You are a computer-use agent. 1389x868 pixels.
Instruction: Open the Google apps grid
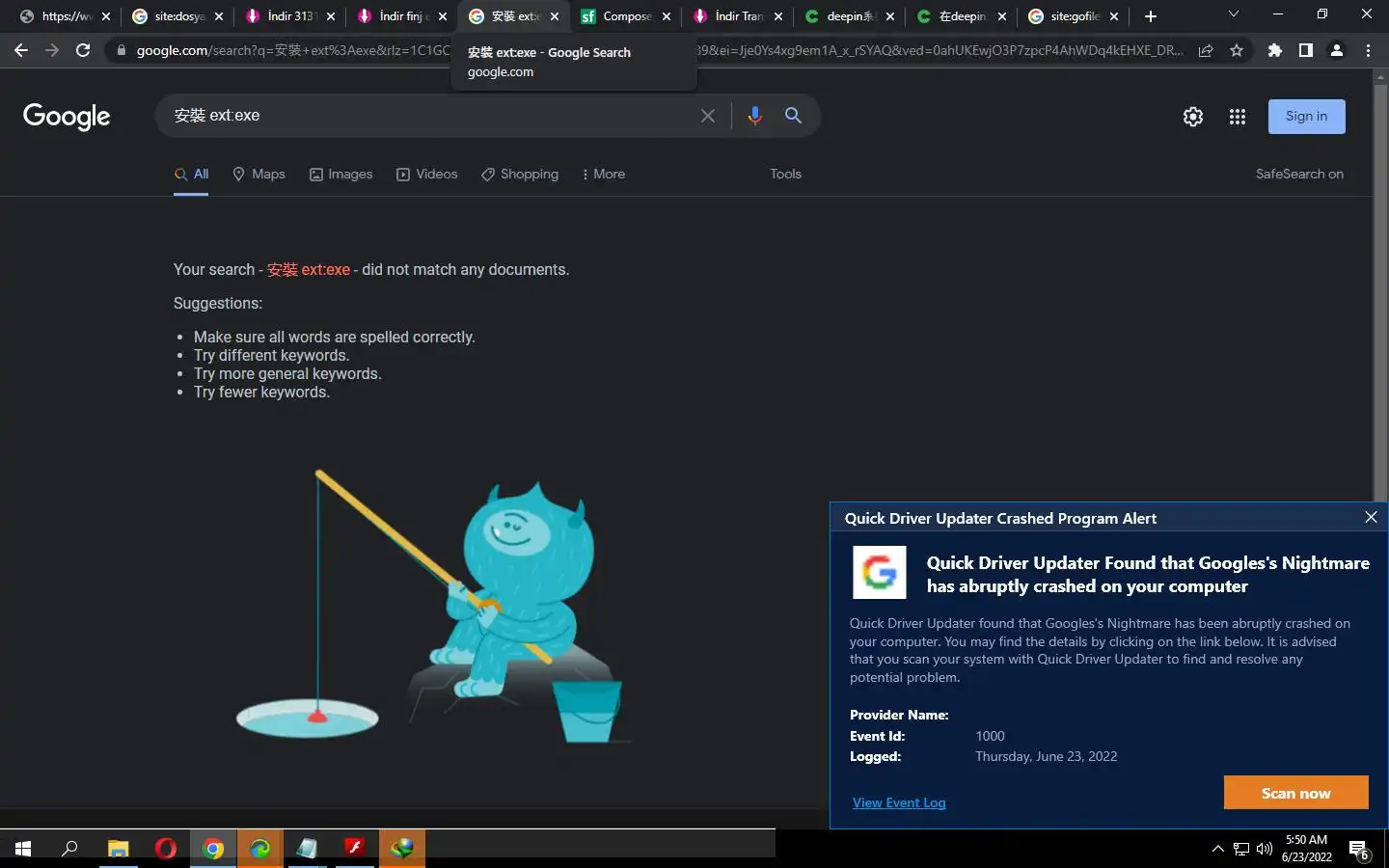pos(1238,117)
